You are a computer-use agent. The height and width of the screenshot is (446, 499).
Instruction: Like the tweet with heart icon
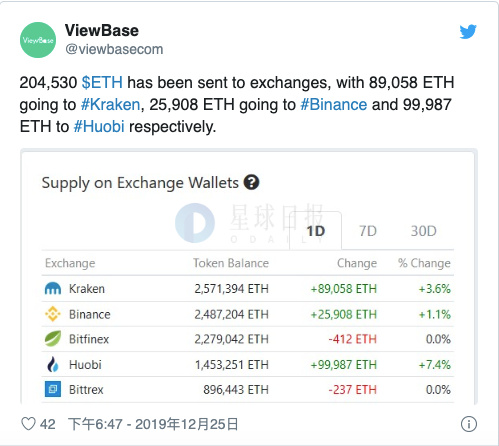(x=28, y=424)
